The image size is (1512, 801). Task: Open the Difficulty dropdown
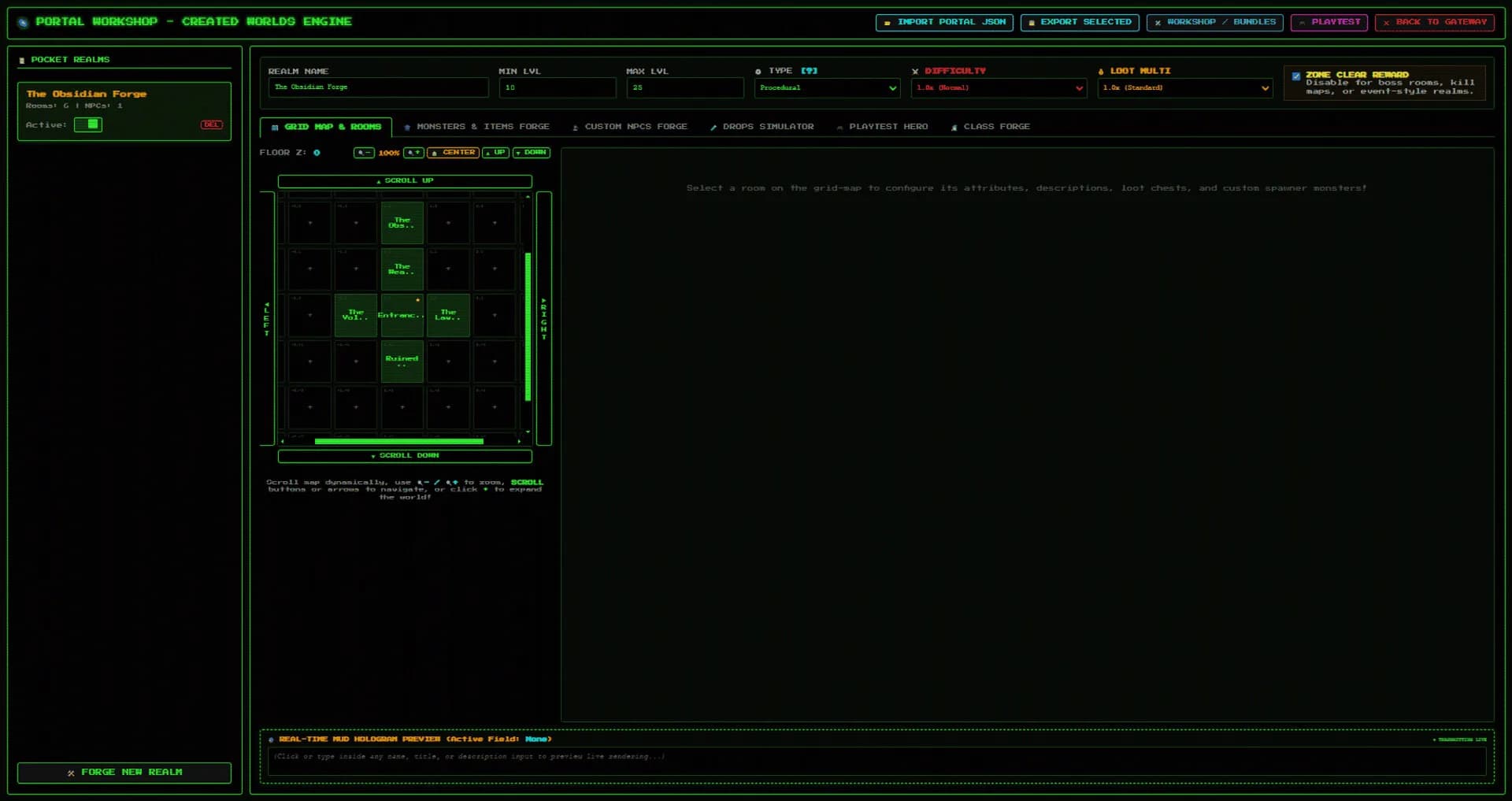coord(999,87)
